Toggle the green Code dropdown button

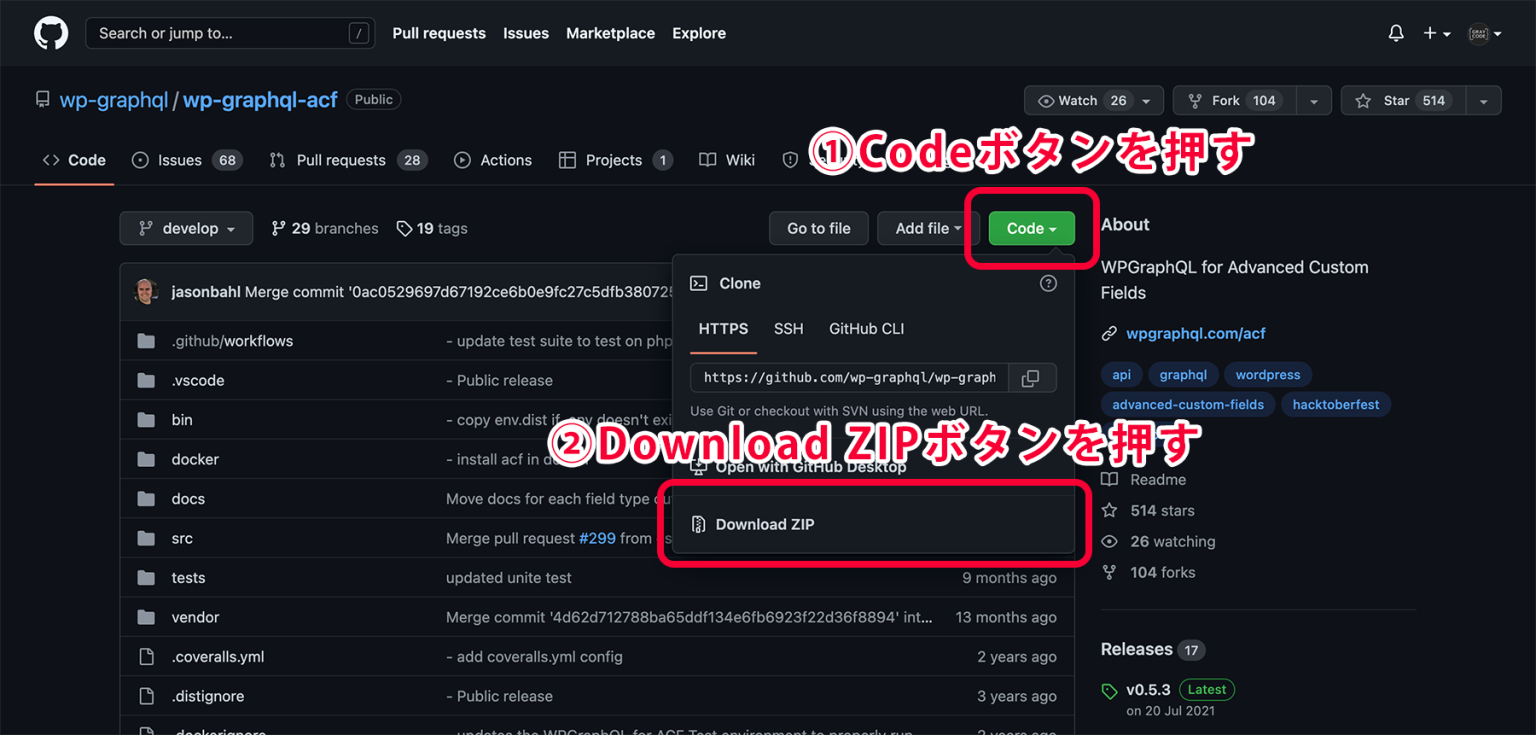[x=1031, y=228]
